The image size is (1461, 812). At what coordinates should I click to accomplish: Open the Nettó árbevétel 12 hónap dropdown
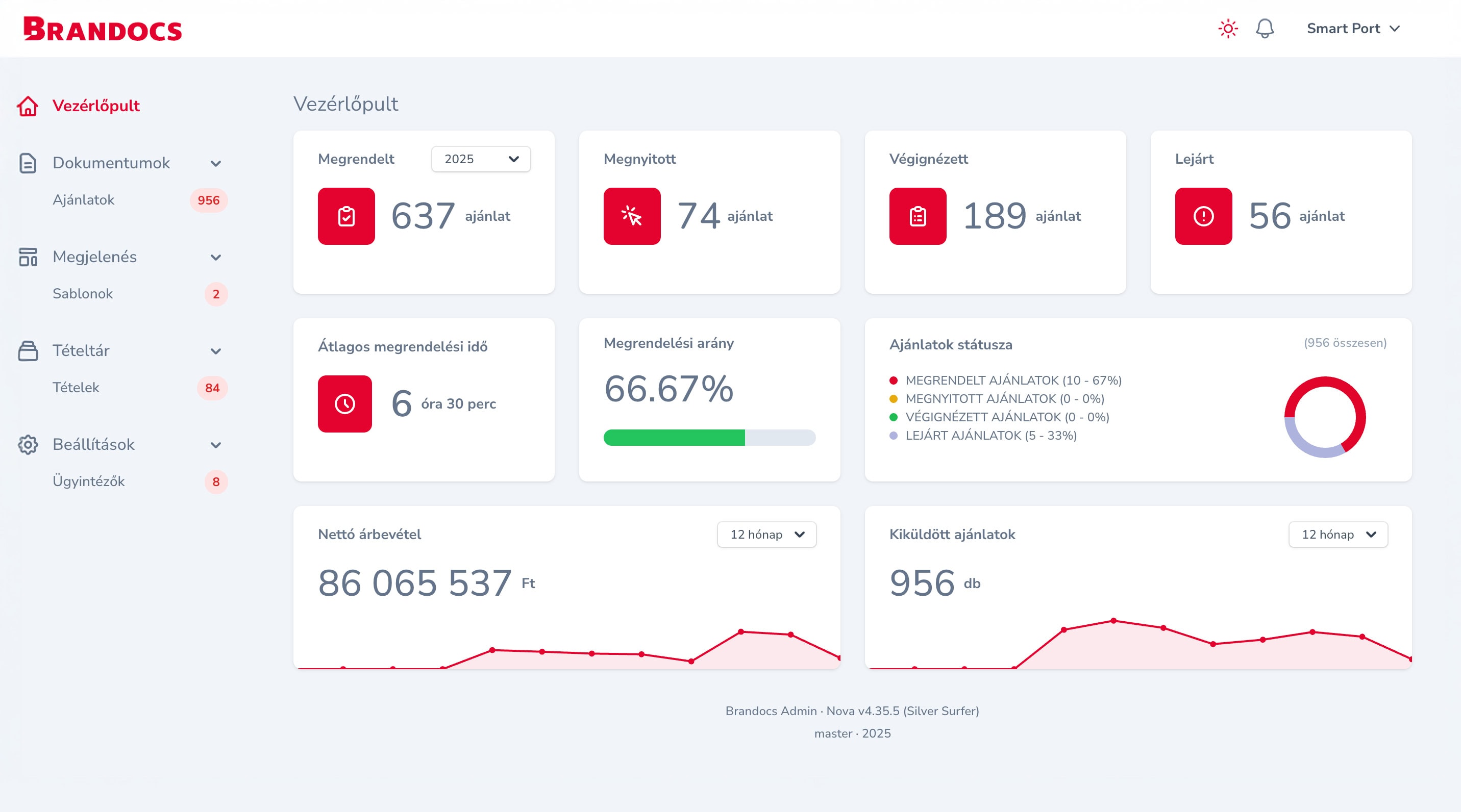(x=766, y=534)
